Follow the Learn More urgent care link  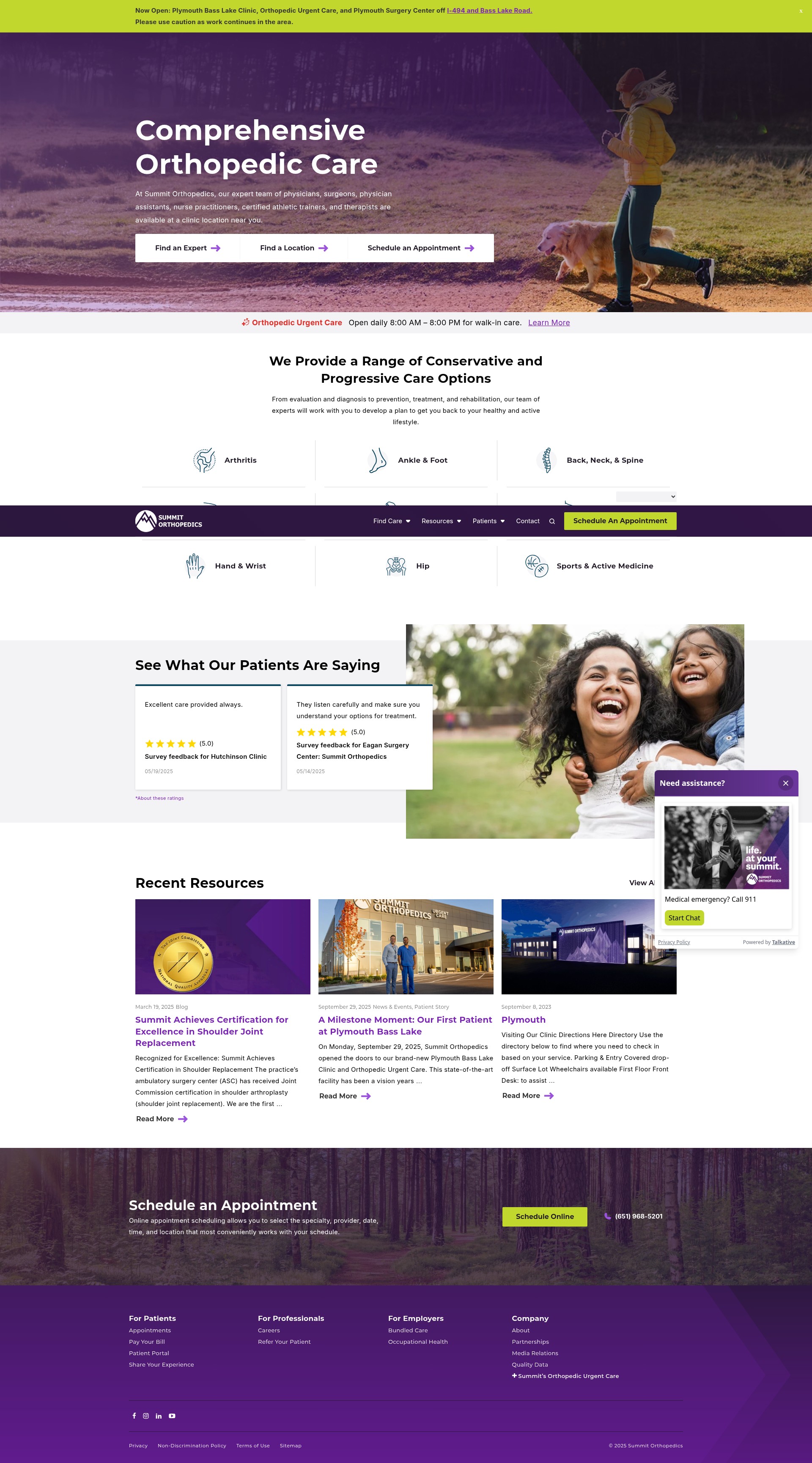click(x=549, y=323)
